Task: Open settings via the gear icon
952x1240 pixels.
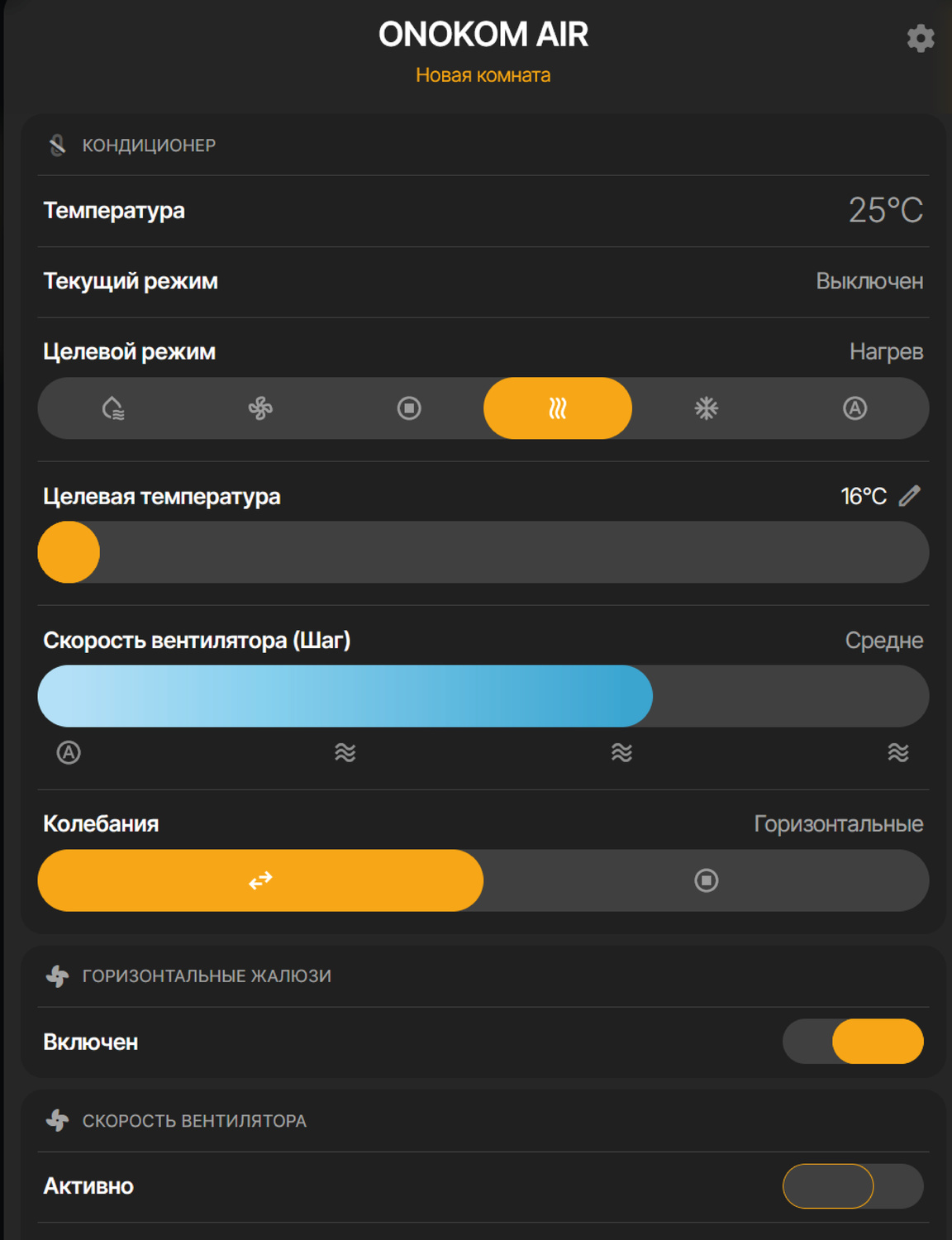Action: [920, 38]
